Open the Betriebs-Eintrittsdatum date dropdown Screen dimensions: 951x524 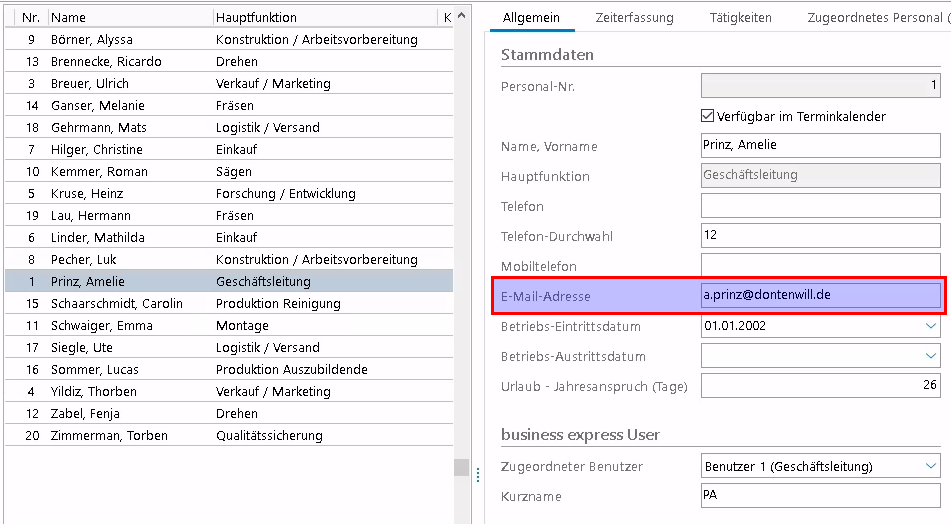point(931,326)
